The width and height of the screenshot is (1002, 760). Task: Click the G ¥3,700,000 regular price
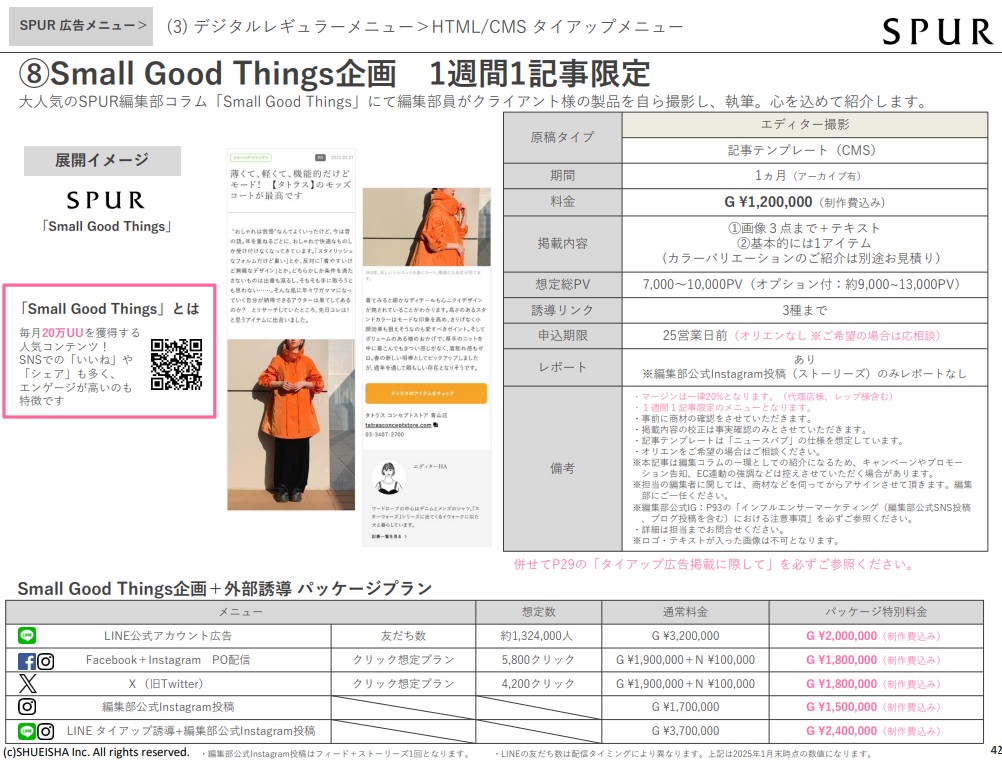coord(685,731)
